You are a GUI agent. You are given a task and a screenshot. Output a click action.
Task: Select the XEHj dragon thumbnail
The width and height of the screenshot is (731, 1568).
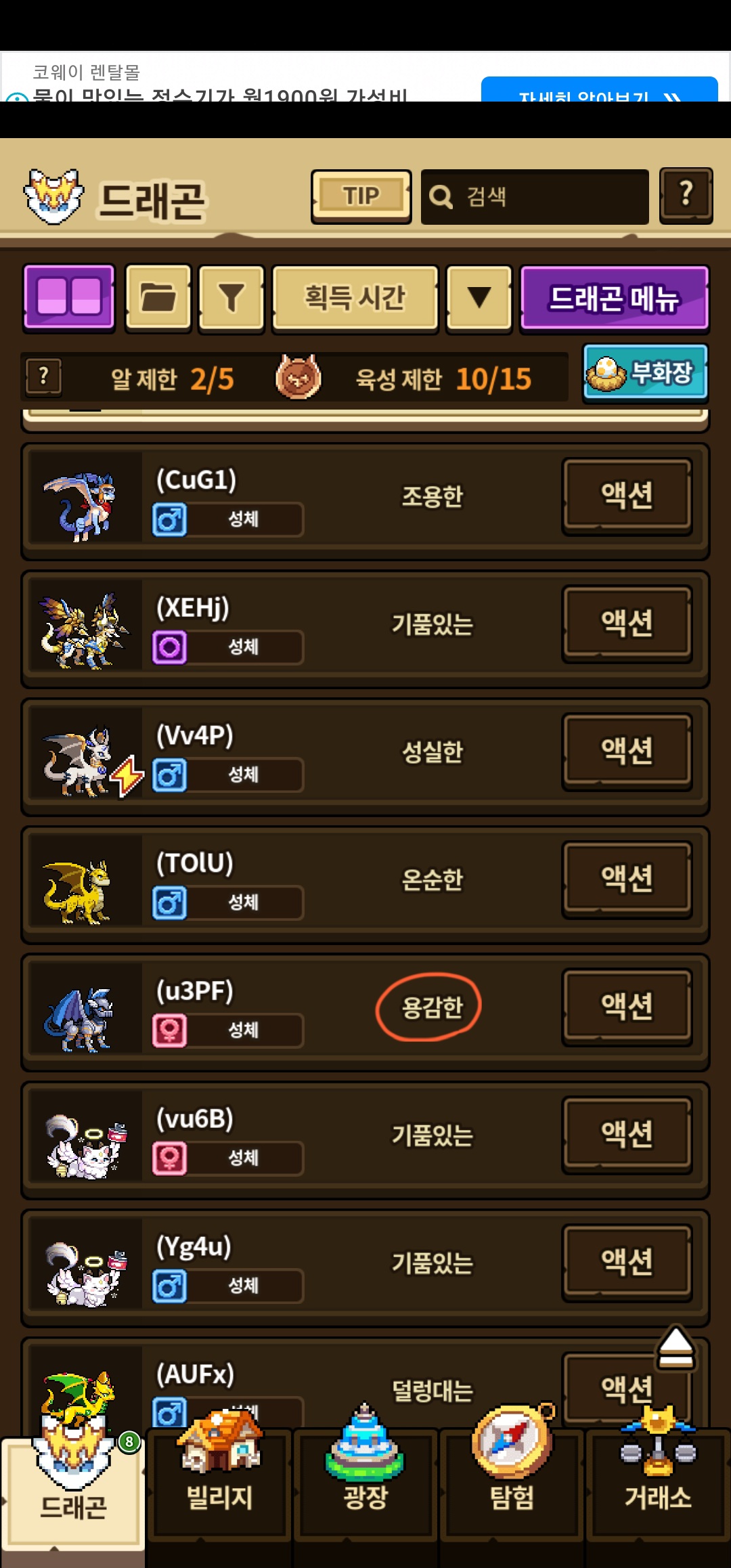85,630
